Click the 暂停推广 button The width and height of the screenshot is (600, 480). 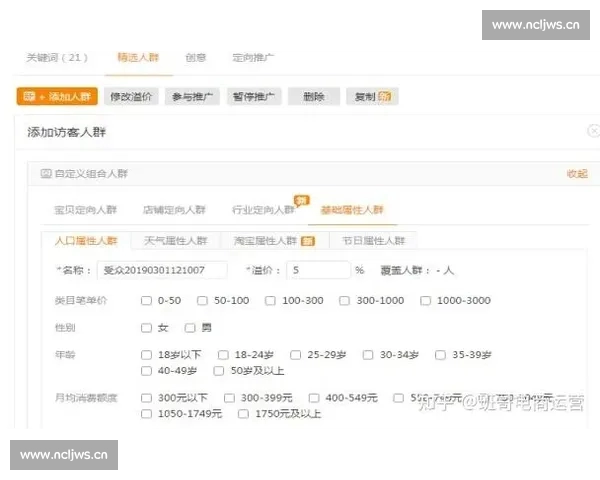pyautogui.click(x=254, y=96)
